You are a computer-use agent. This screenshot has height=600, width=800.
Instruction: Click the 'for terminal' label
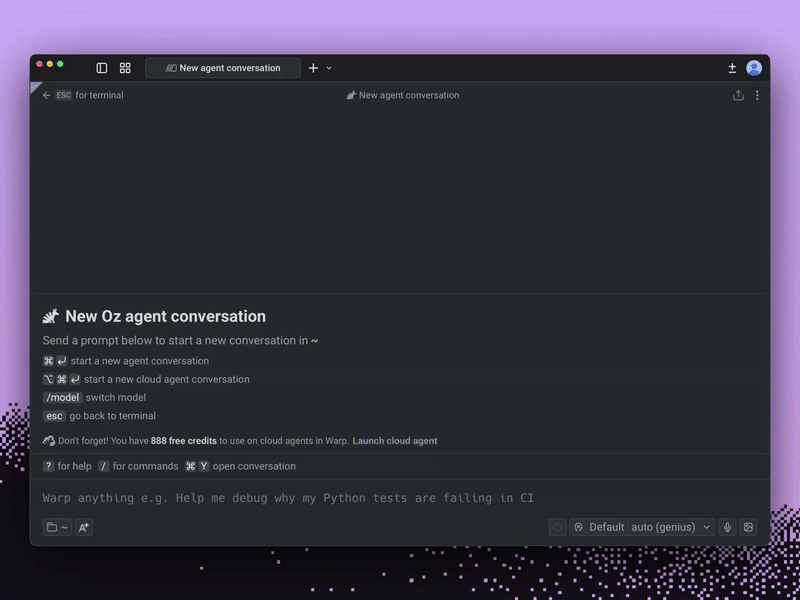coord(99,95)
